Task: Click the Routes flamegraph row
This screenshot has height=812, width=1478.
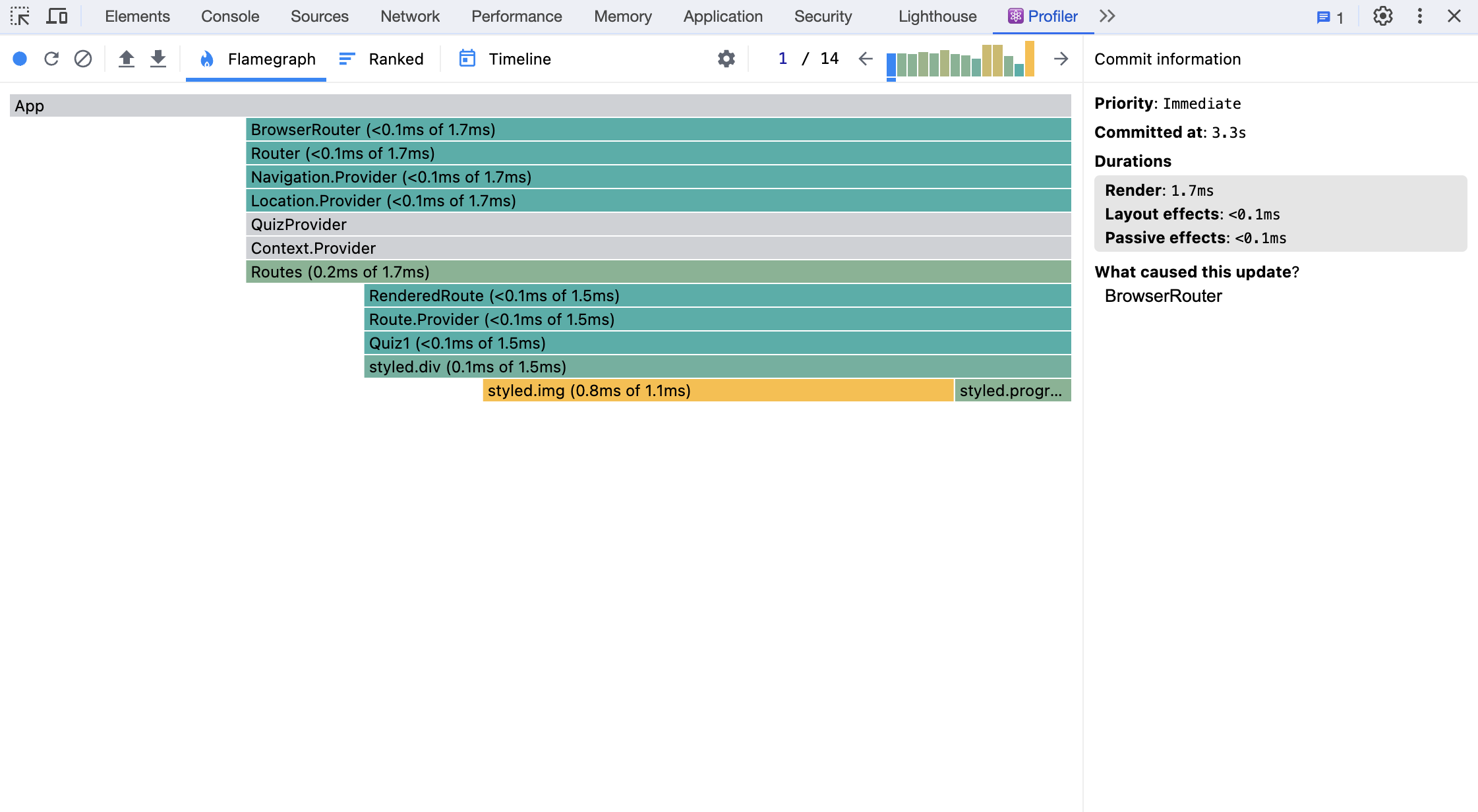Action: point(658,272)
